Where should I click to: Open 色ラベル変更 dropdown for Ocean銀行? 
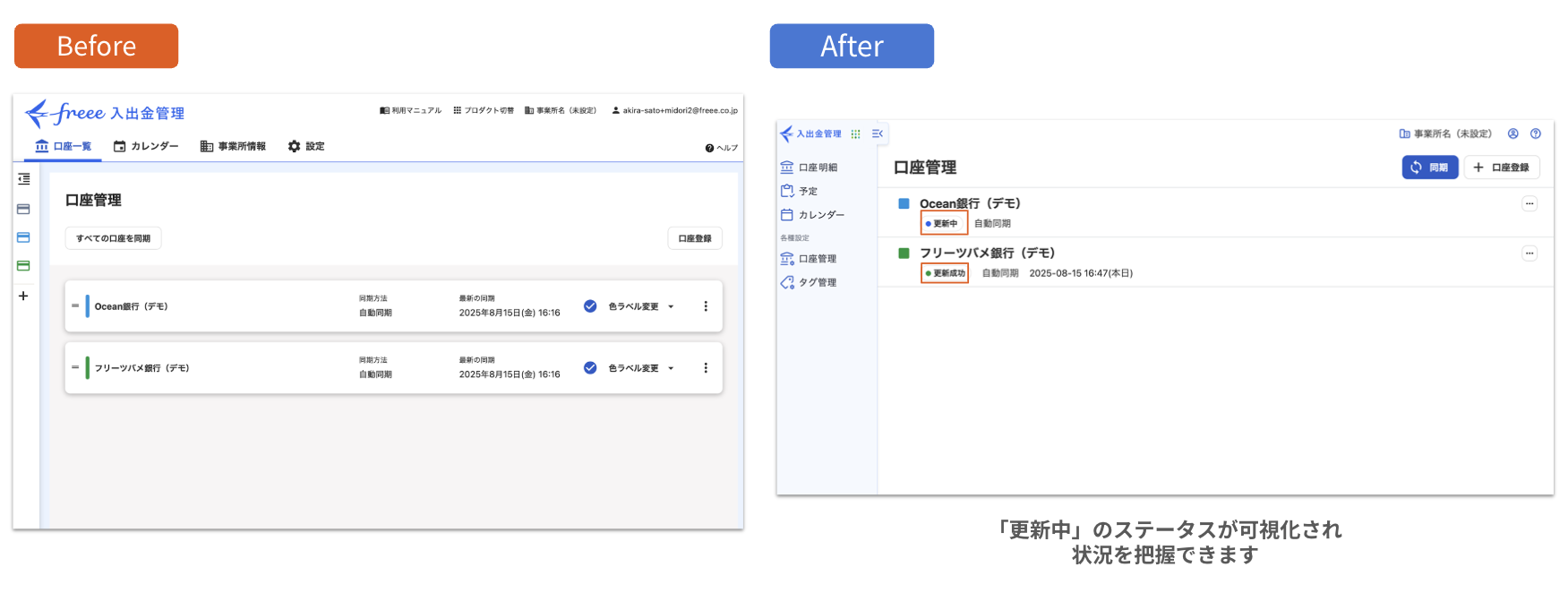[x=641, y=306]
